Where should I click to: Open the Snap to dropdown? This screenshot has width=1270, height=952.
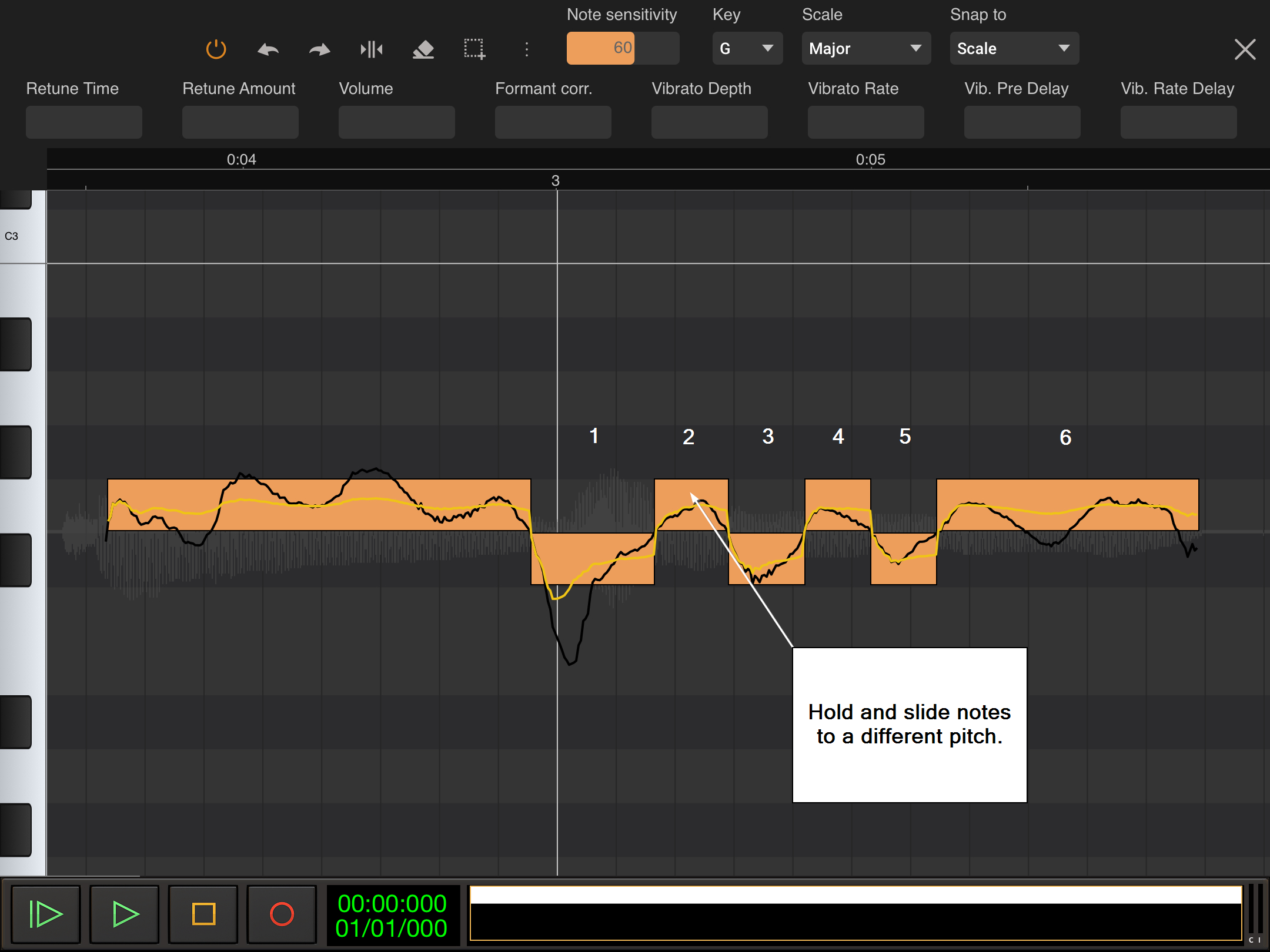(x=1014, y=48)
